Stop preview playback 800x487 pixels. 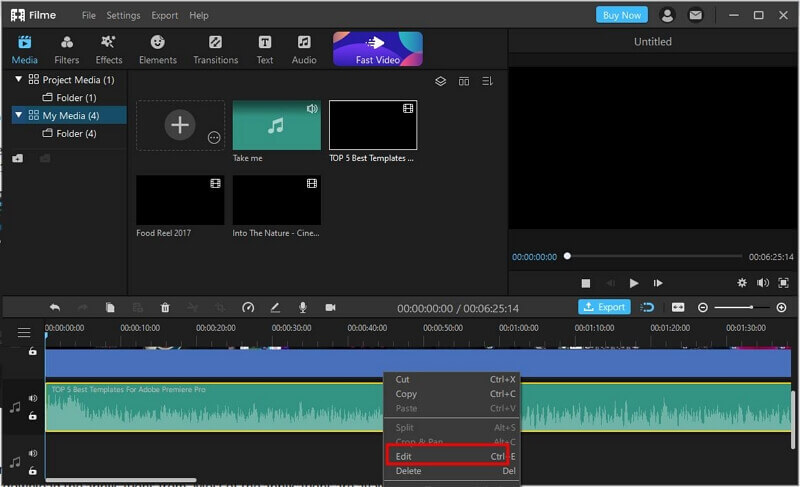click(x=586, y=283)
